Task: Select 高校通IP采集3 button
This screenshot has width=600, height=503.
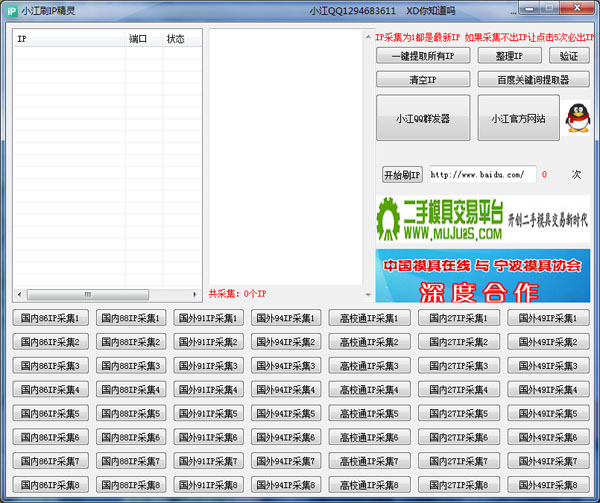Action: pos(370,366)
